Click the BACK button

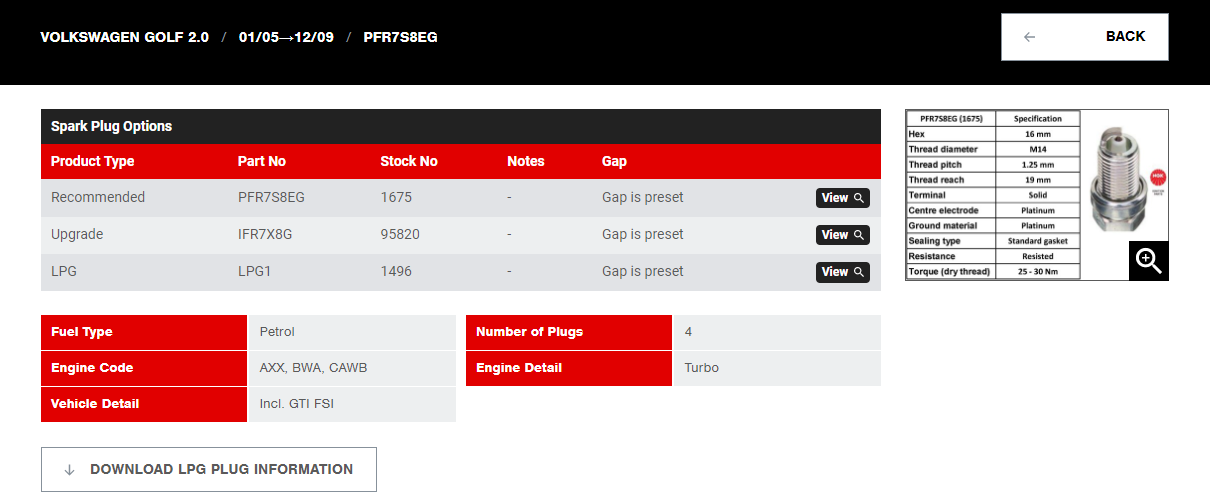pyautogui.click(x=1084, y=37)
